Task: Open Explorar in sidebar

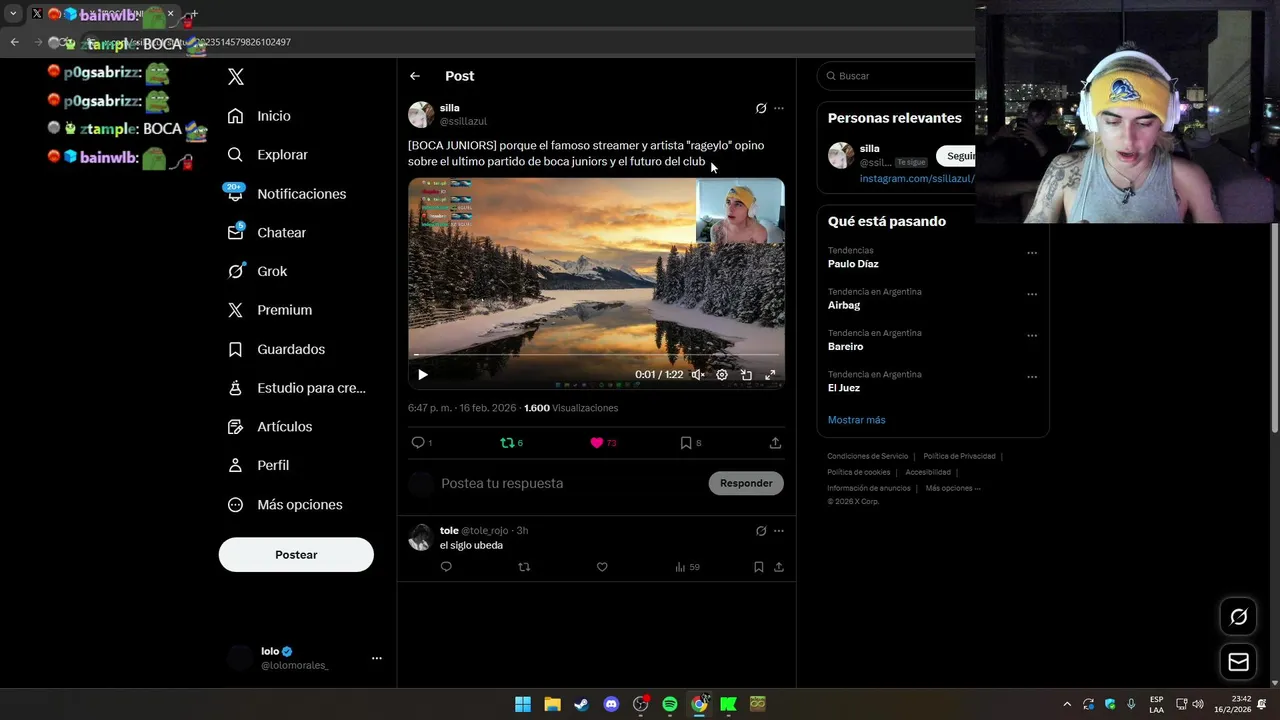Action: click(x=267, y=155)
